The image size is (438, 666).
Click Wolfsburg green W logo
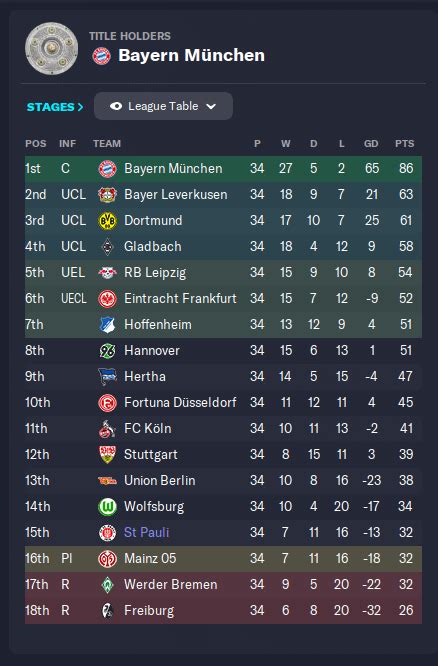click(x=107, y=507)
